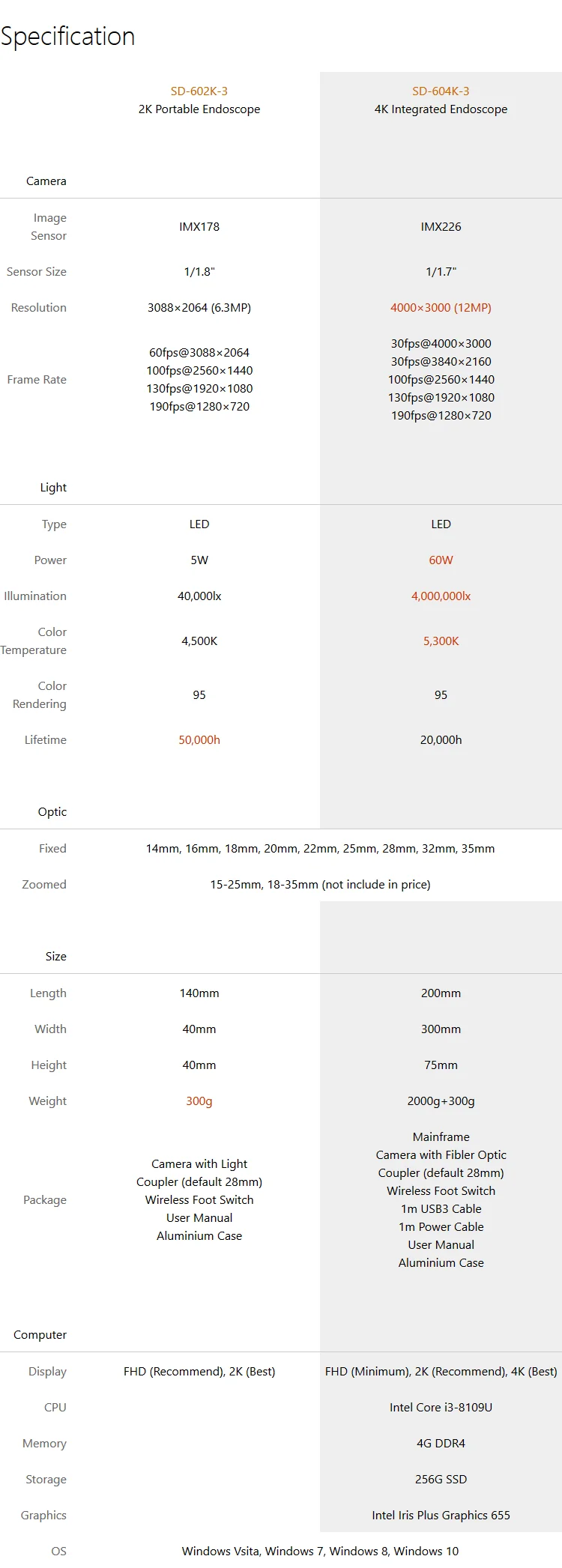Click the highlighted 50,000h lifetime value
562x1568 pixels.
[199, 740]
